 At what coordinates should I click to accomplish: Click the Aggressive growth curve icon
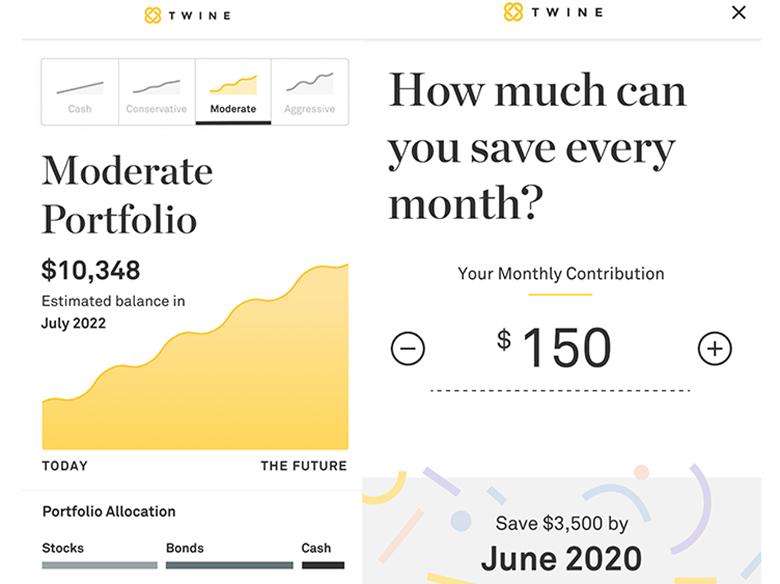[x=309, y=83]
